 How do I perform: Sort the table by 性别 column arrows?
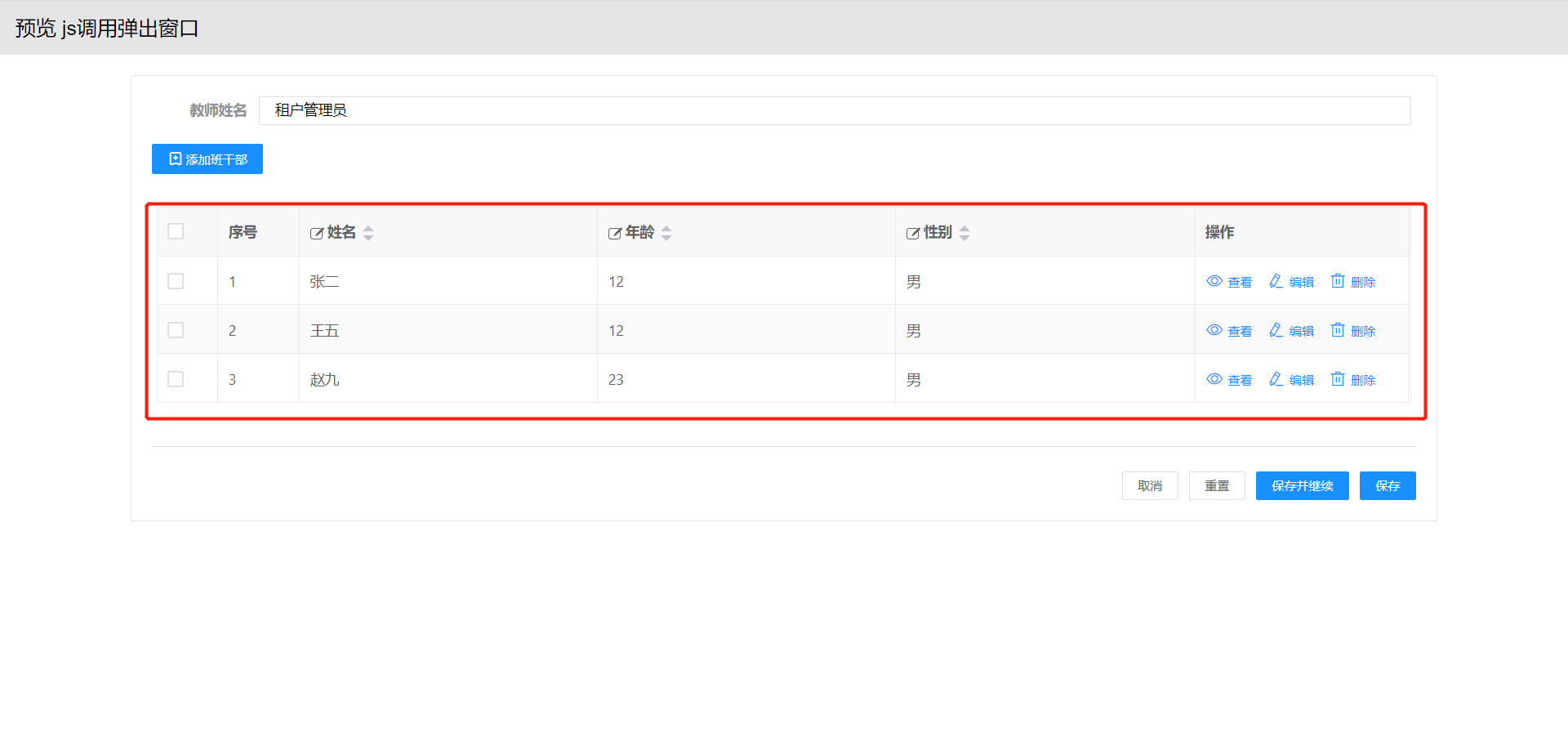point(964,233)
